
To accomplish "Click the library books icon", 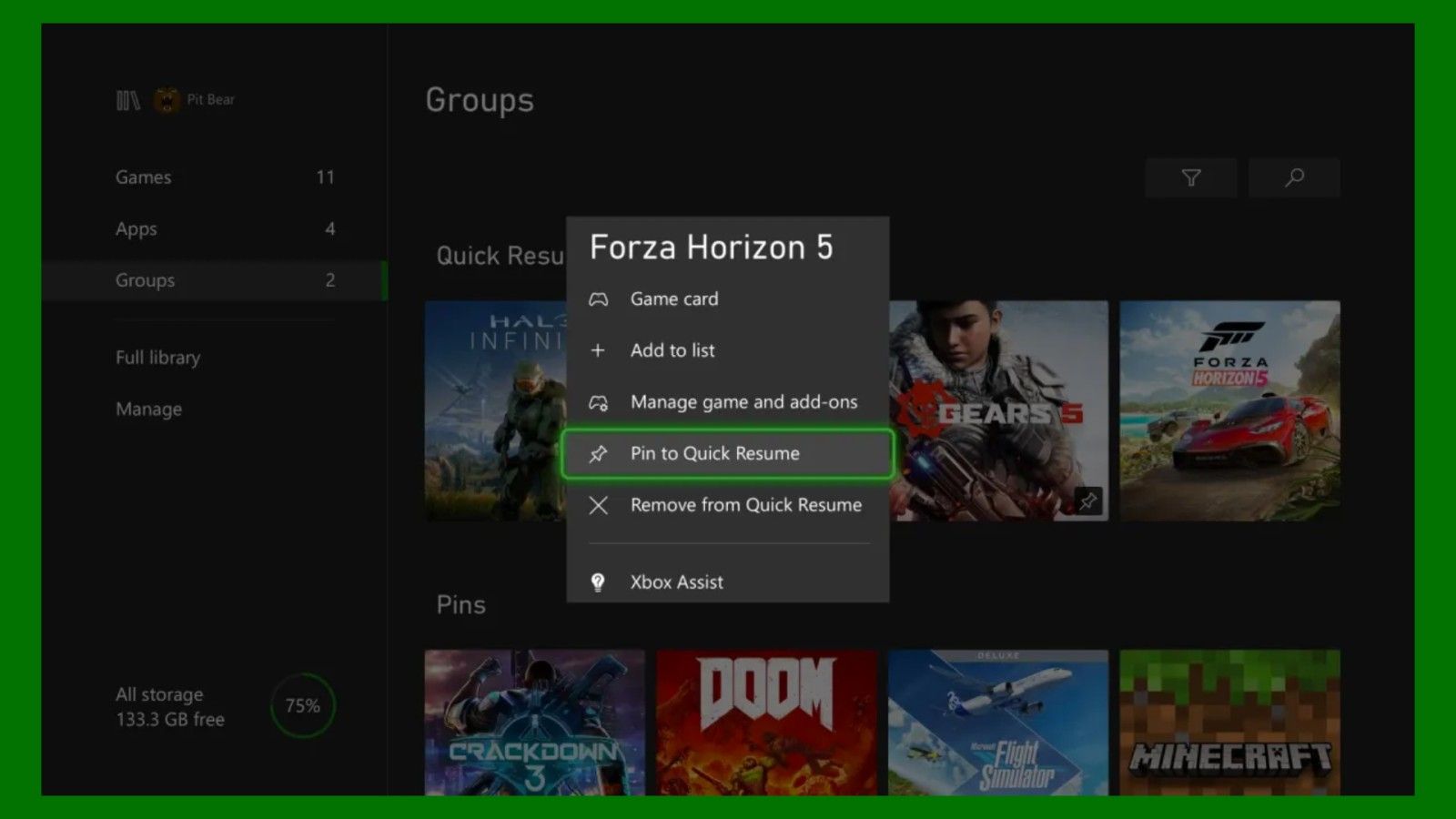I will pos(128,100).
